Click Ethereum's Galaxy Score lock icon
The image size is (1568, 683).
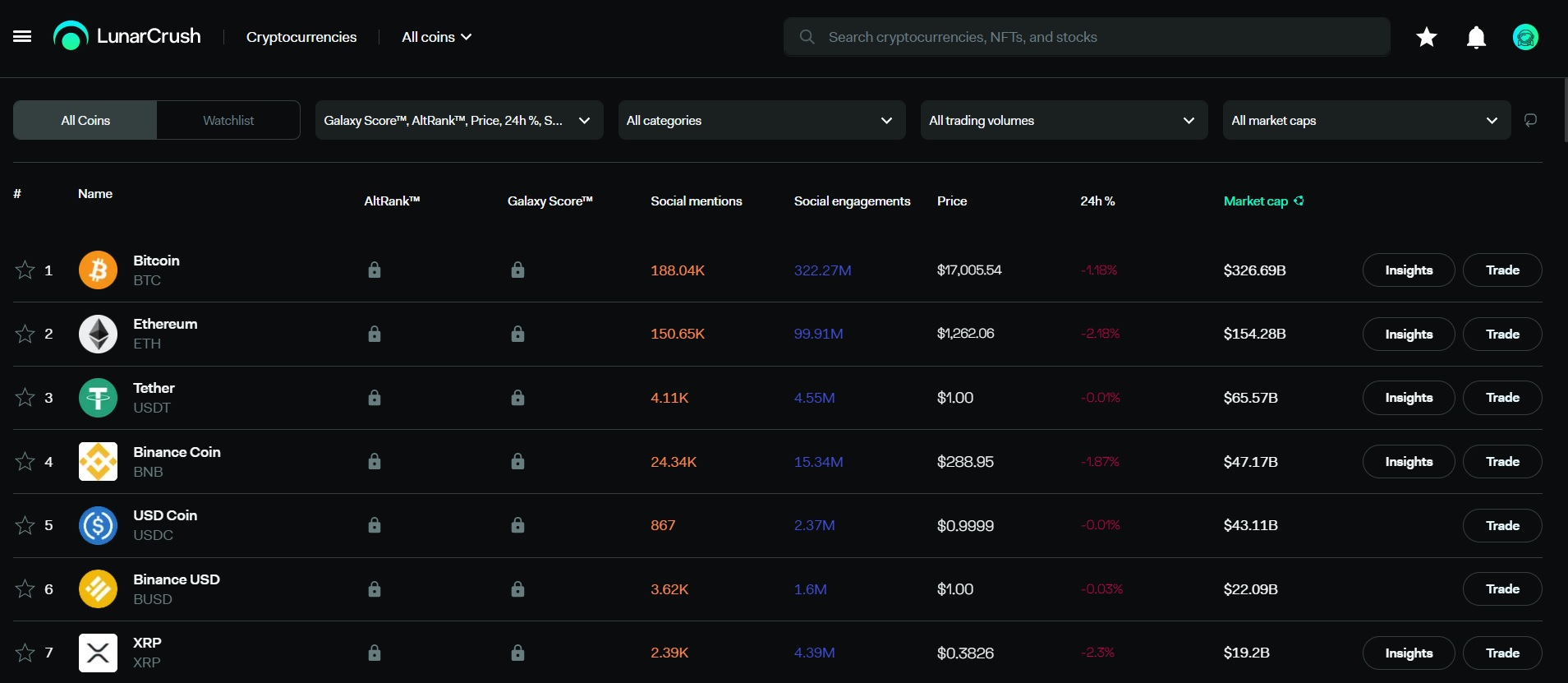pos(517,334)
